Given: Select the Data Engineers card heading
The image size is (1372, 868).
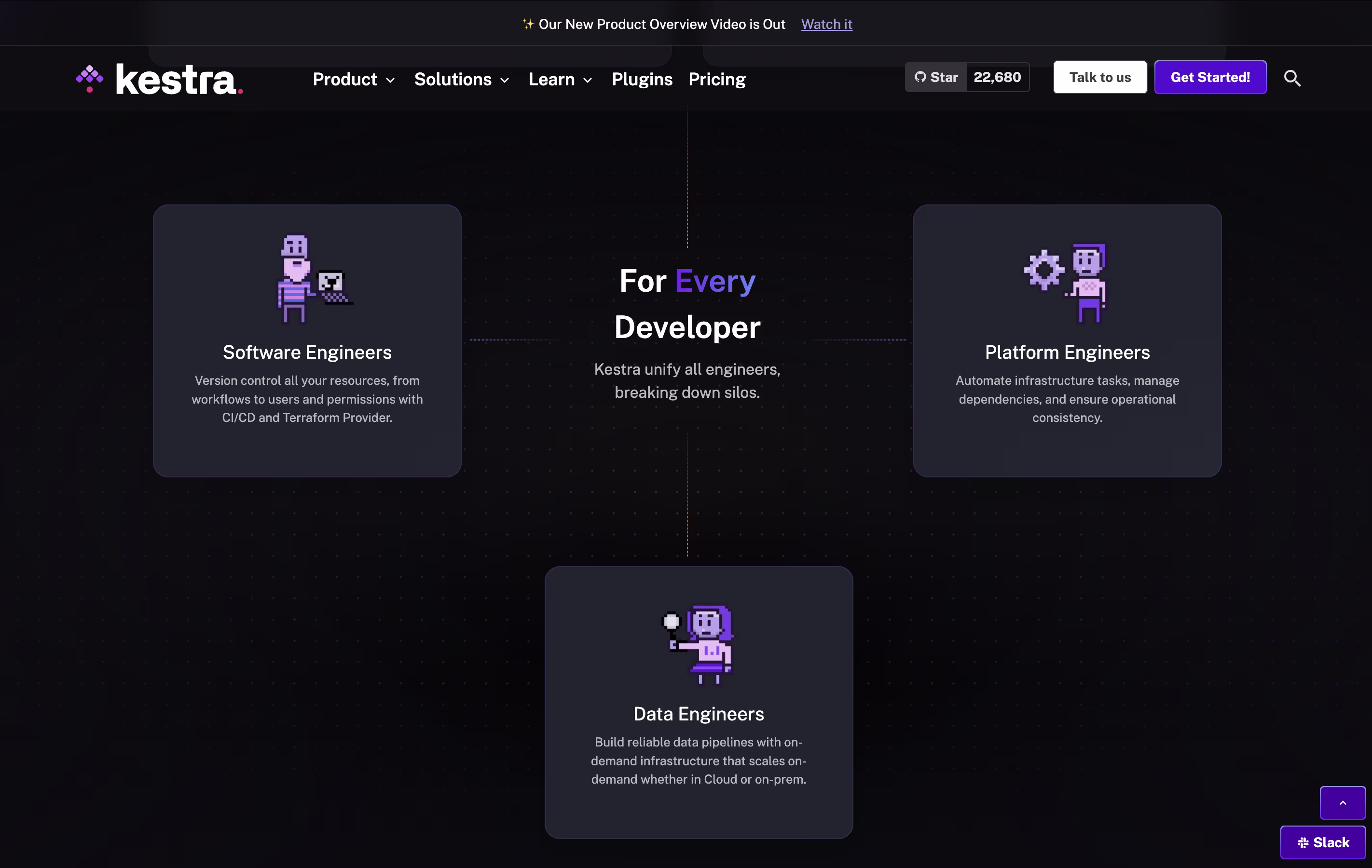Looking at the screenshot, I should point(699,714).
